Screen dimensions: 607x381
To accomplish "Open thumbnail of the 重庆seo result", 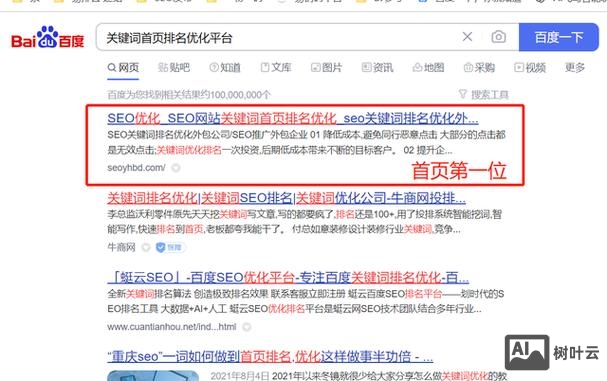I will click(x=153, y=376).
